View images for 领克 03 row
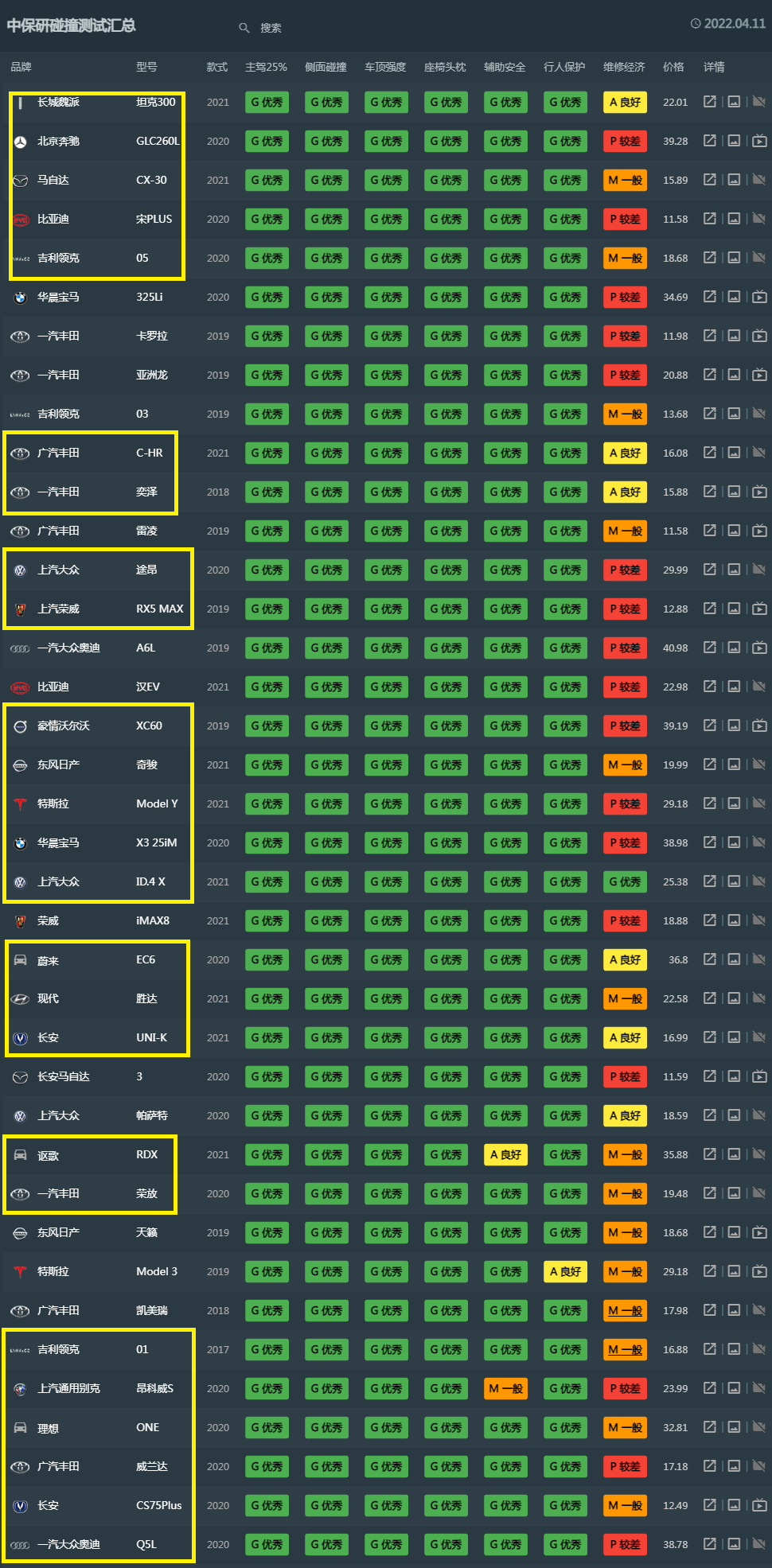The image size is (772, 1568). [734, 414]
